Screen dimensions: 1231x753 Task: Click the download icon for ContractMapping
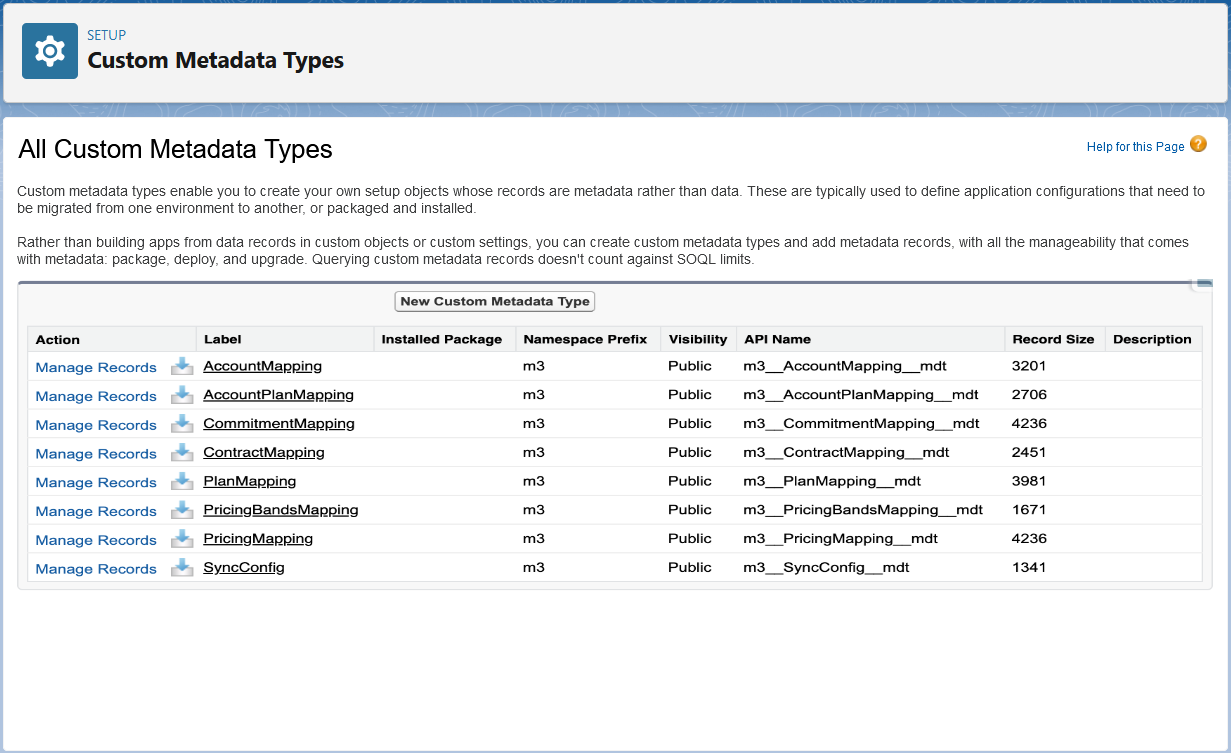[182, 453]
